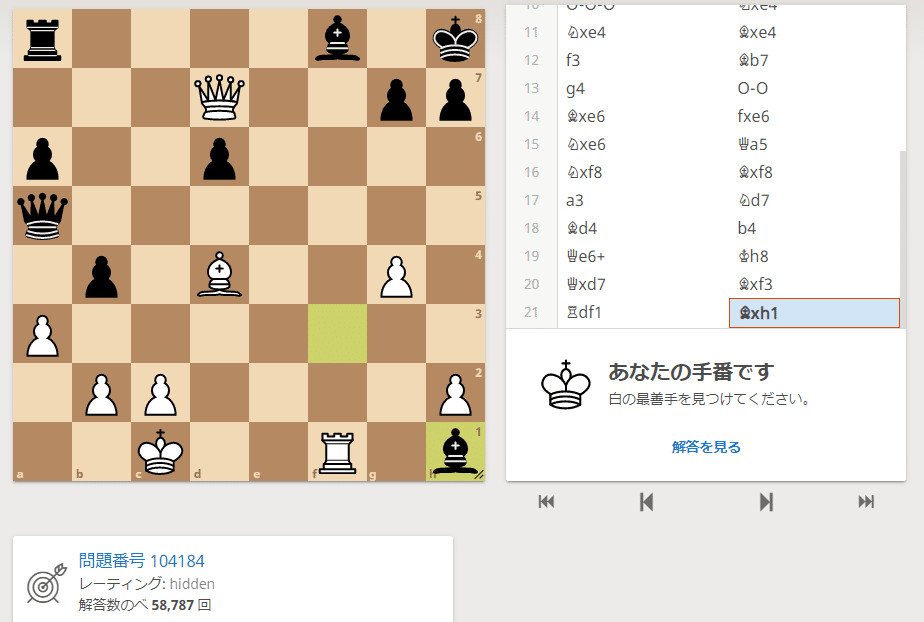924x622 pixels.
Task: Step back one move
Action: pyautogui.click(x=646, y=502)
